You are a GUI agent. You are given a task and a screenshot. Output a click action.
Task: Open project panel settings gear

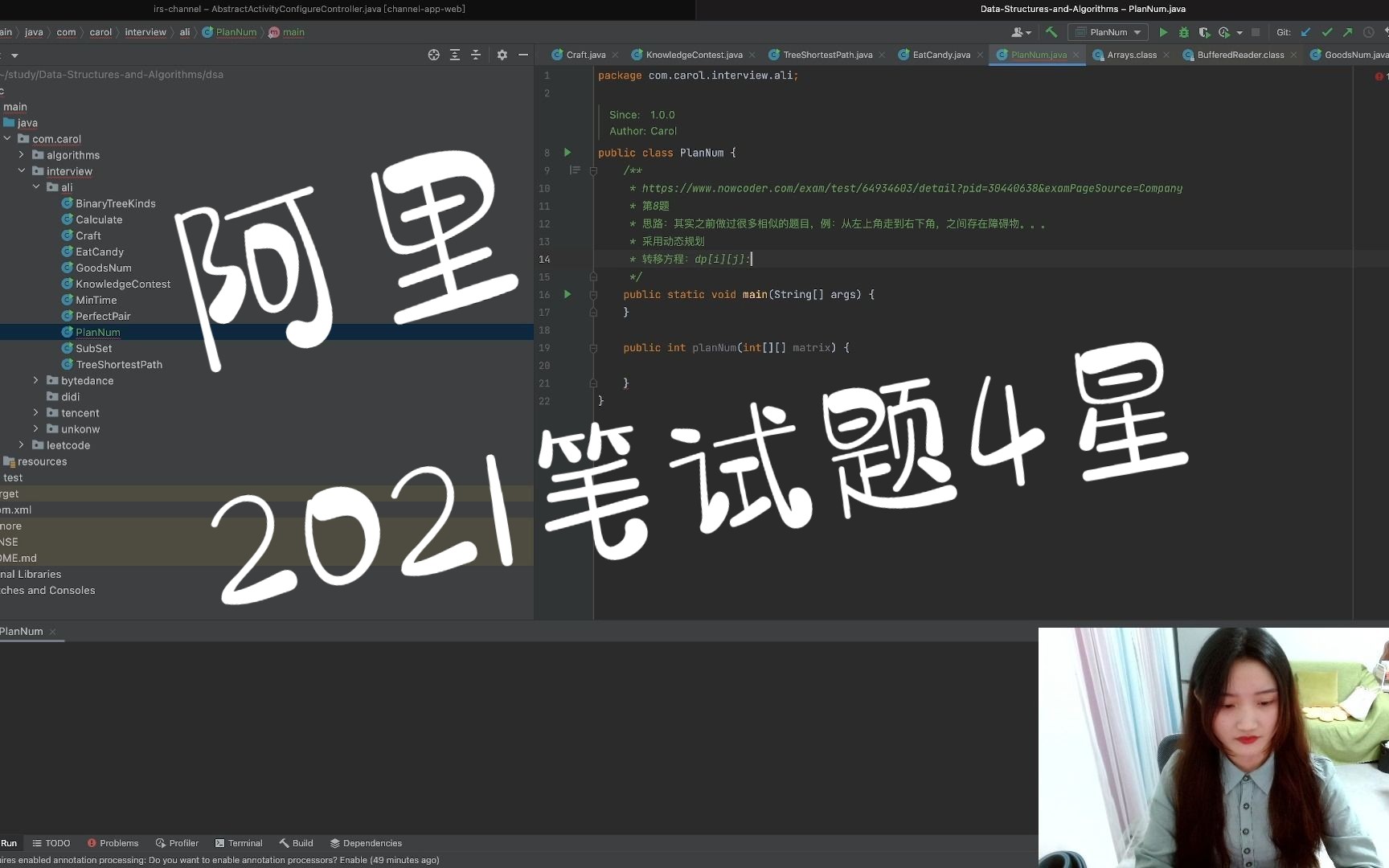[x=502, y=55]
